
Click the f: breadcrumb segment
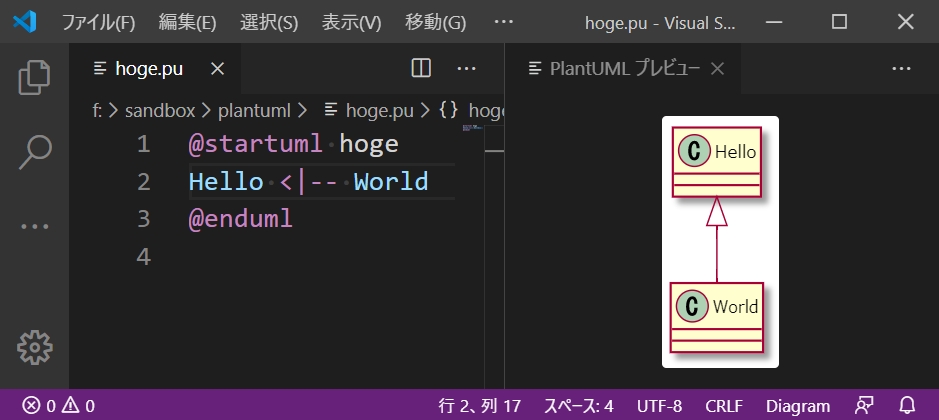tap(97, 111)
